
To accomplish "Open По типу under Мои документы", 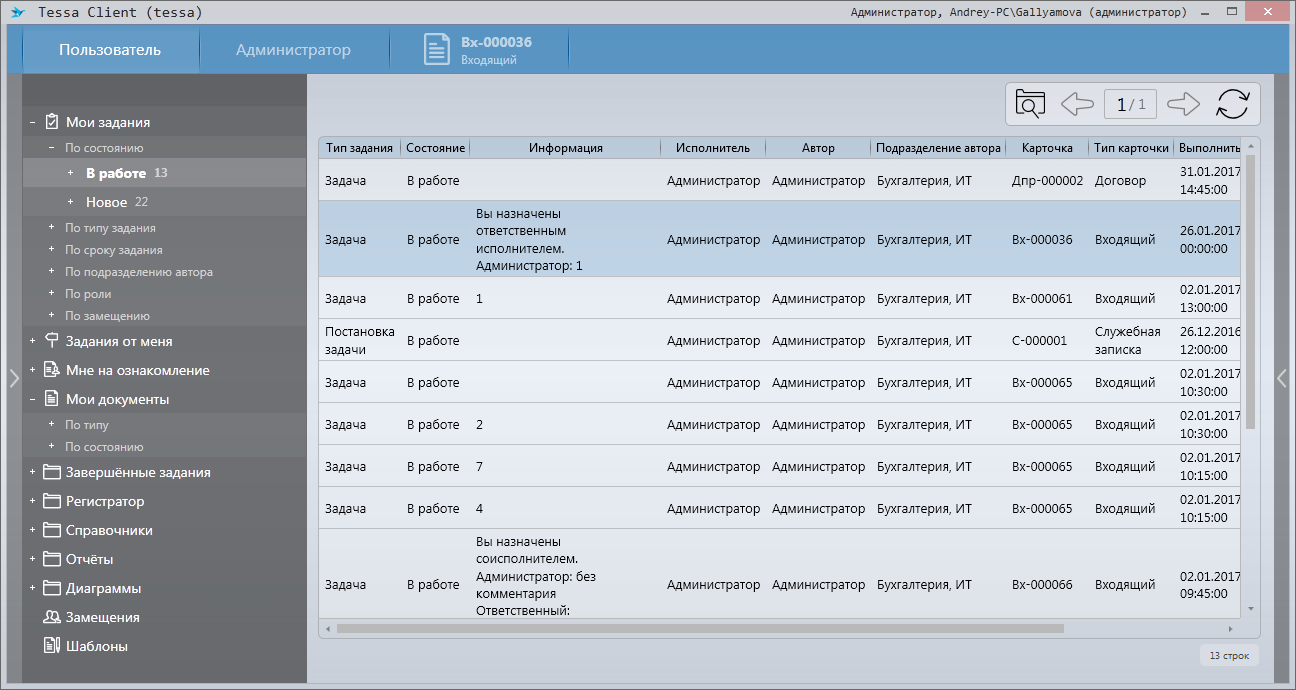I will pos(87,425).
